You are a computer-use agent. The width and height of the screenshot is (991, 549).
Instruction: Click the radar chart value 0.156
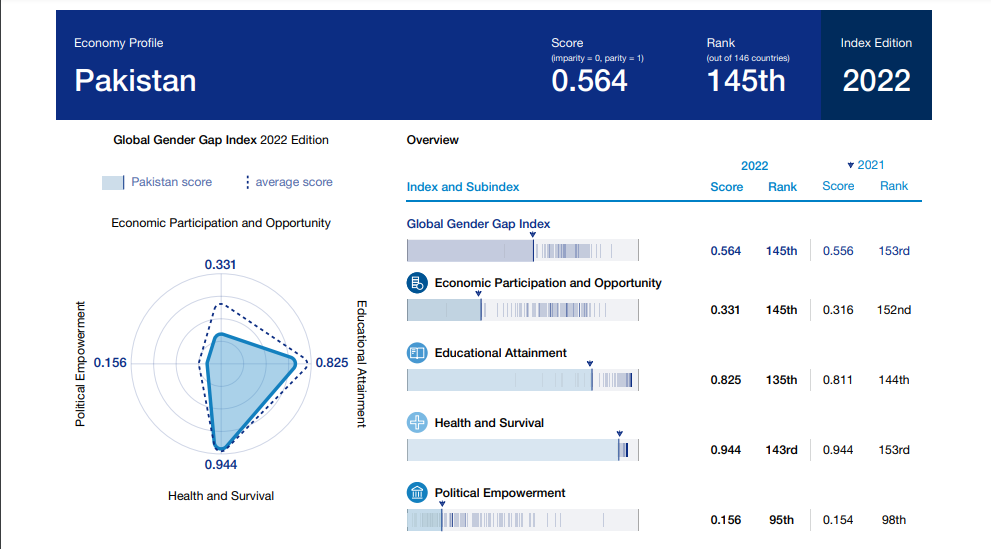110,363
